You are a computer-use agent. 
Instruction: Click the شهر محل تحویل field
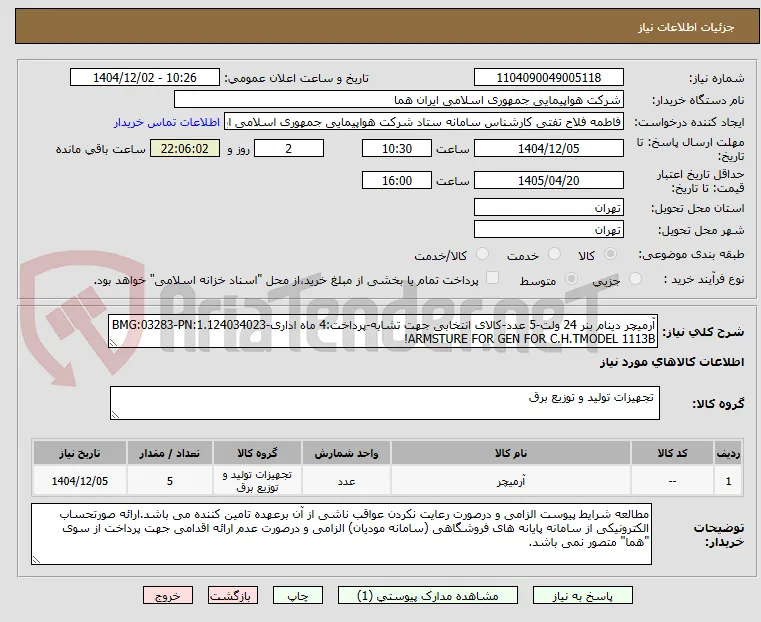[548, 229]
